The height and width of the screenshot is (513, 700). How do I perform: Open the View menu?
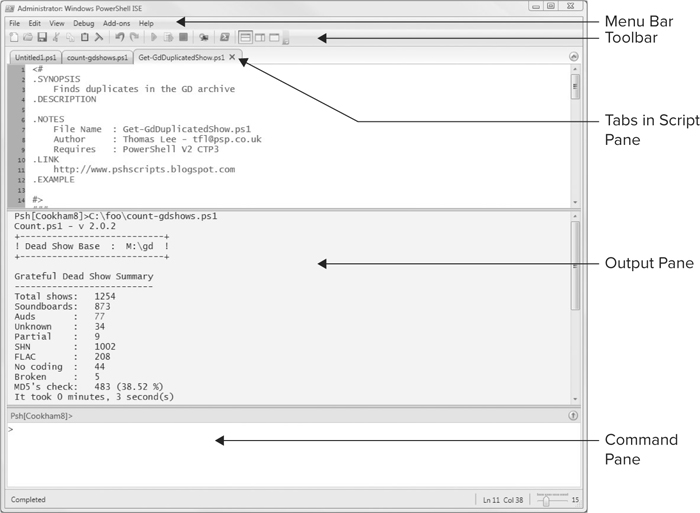[57, 23]
